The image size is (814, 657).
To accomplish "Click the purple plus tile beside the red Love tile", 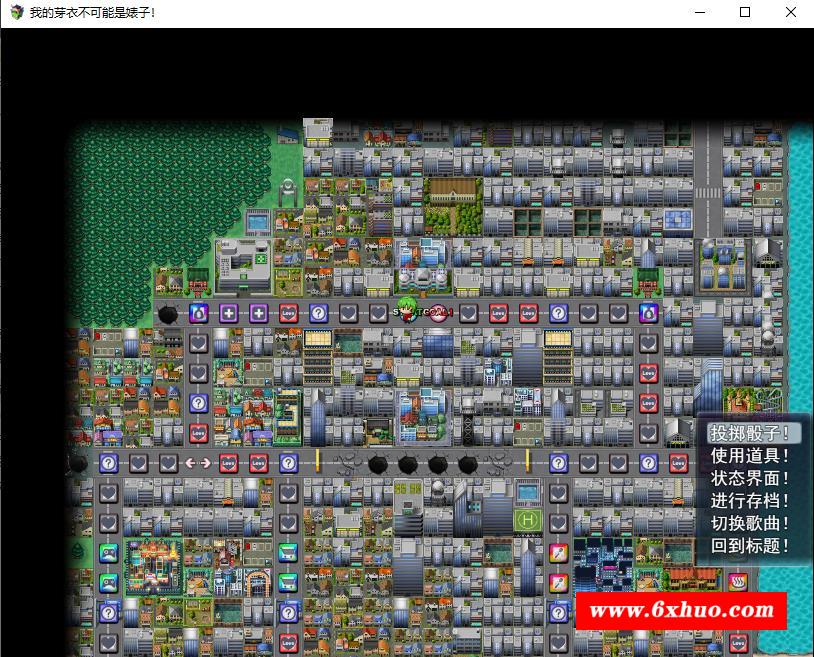I will click(x=259, y=313).
